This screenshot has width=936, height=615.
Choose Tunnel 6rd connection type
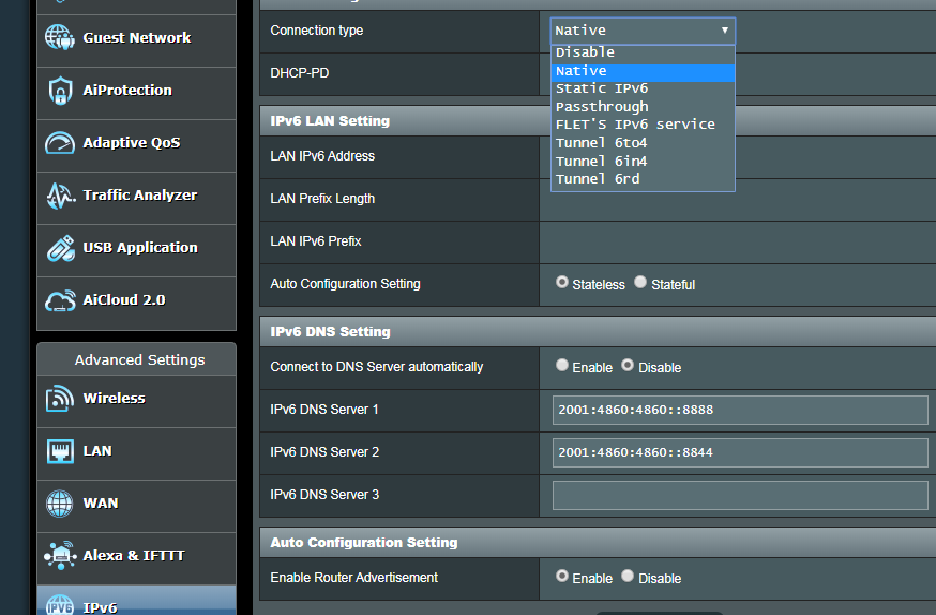(x=643, y=179)
